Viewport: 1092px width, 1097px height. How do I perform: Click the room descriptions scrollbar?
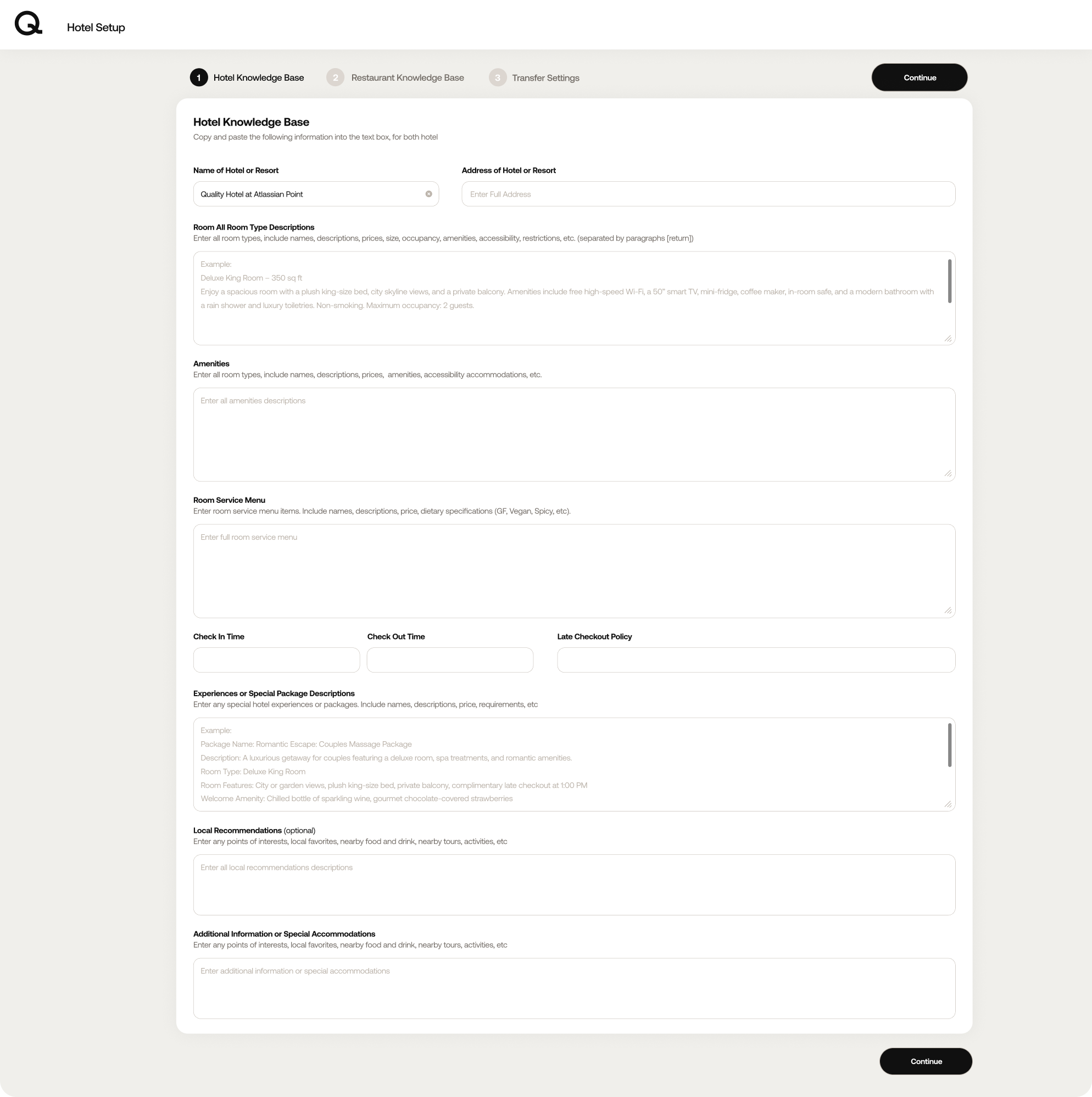(x=949, y=282)
